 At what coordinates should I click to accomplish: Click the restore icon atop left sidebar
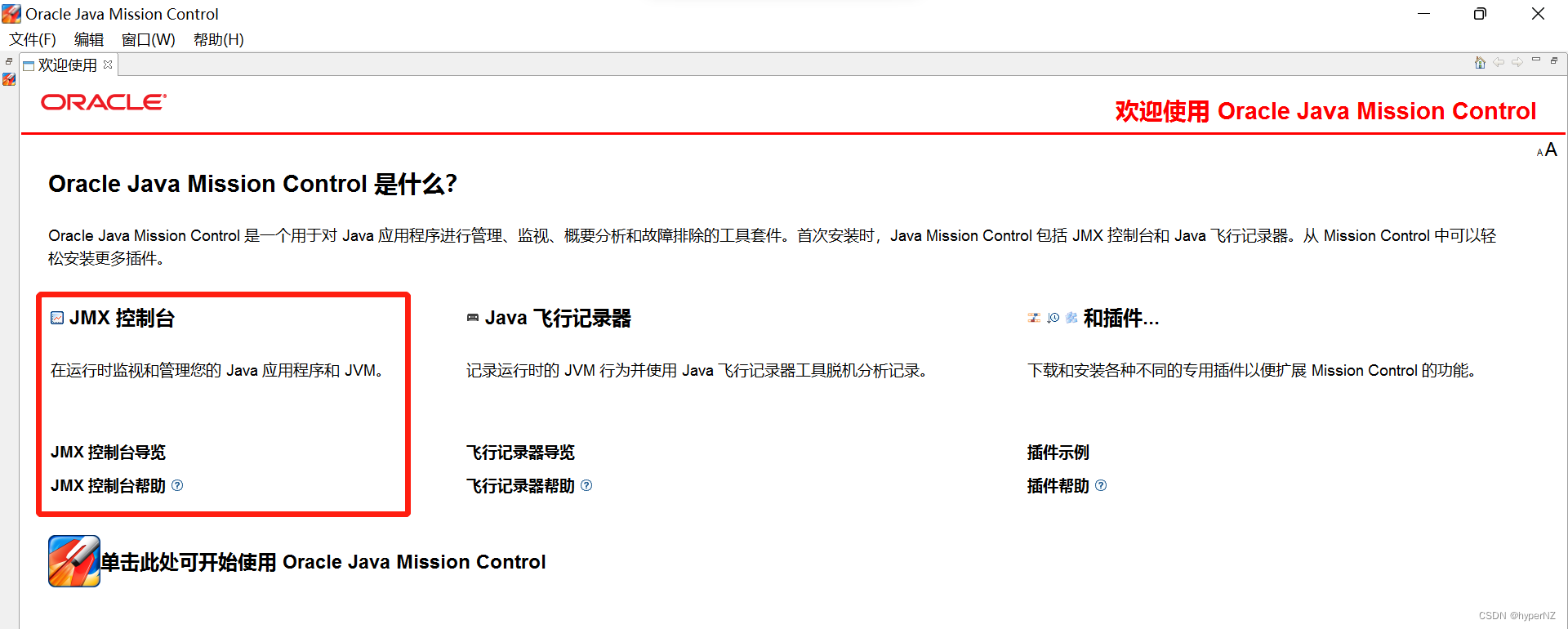tap(9, 61)
